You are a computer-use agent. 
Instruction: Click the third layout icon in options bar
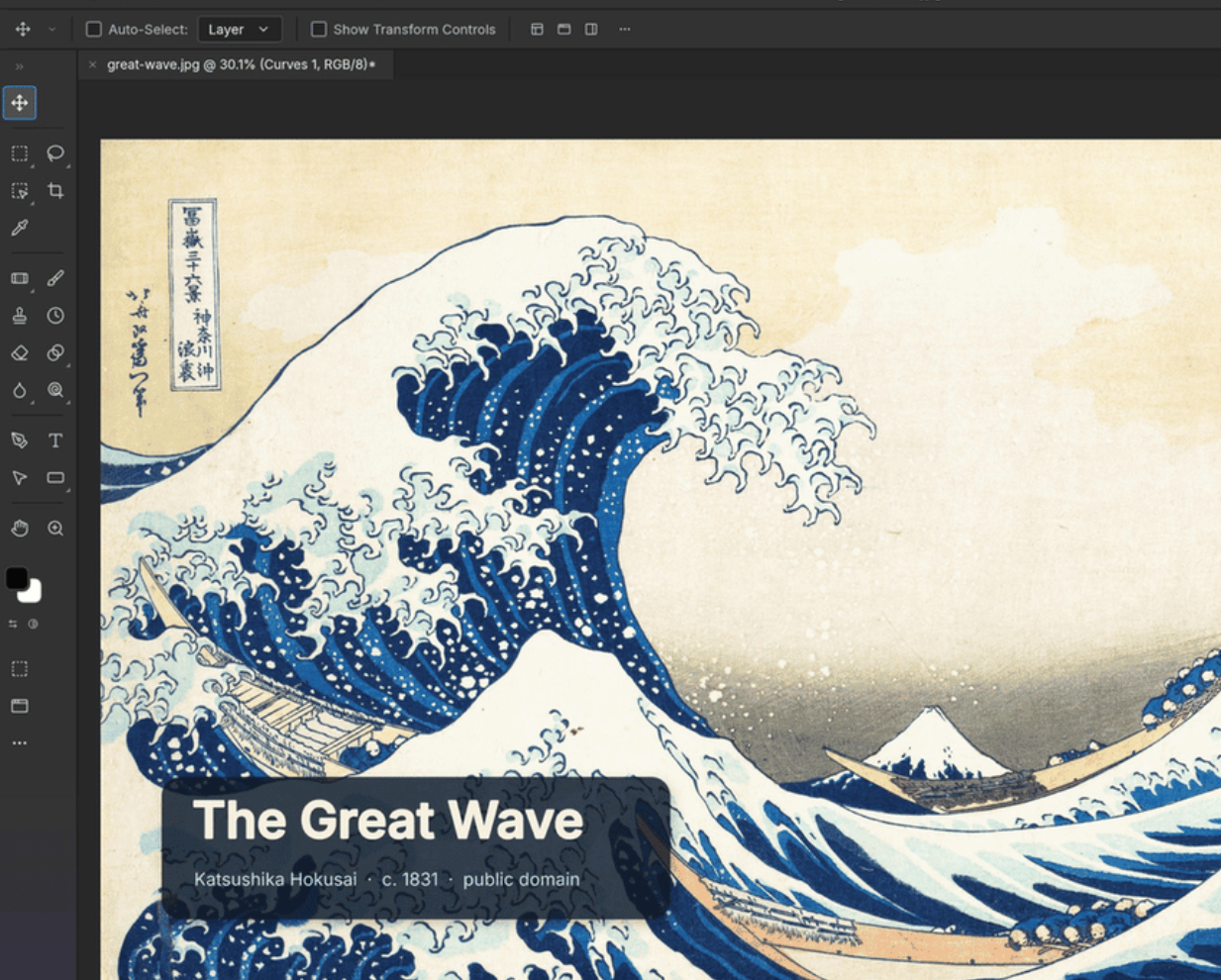(x=591, y=30)
